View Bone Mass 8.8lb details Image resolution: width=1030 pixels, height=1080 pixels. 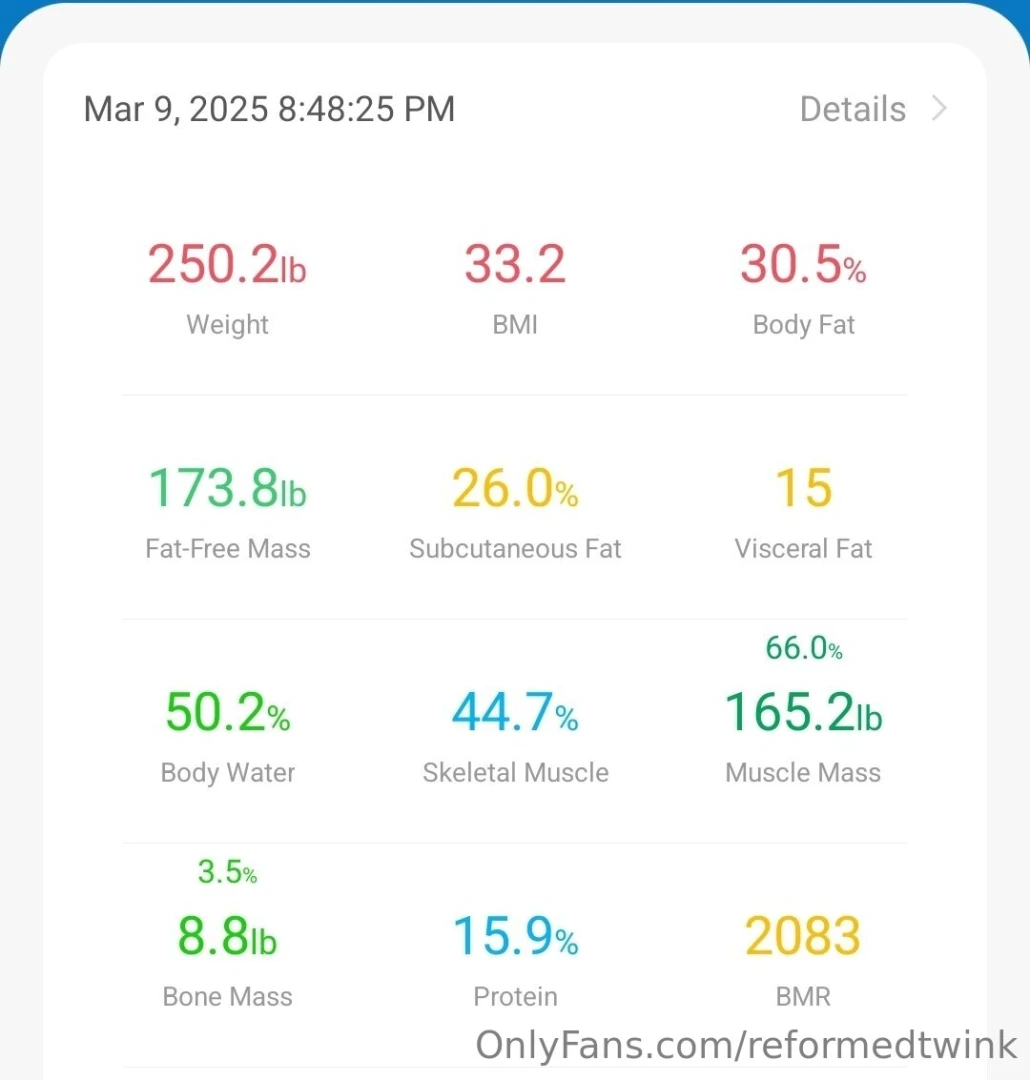pos(227,937)
